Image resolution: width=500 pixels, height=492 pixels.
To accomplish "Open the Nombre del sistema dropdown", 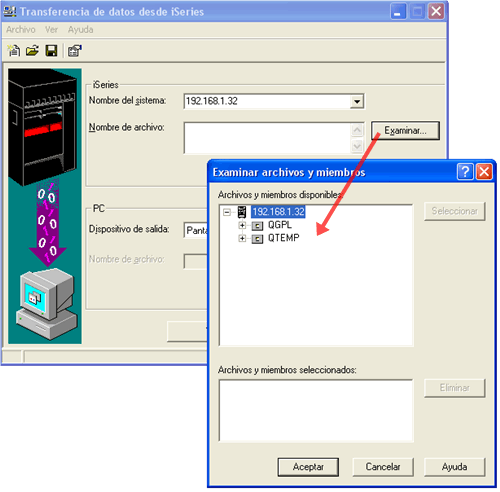I will (357, 101).
